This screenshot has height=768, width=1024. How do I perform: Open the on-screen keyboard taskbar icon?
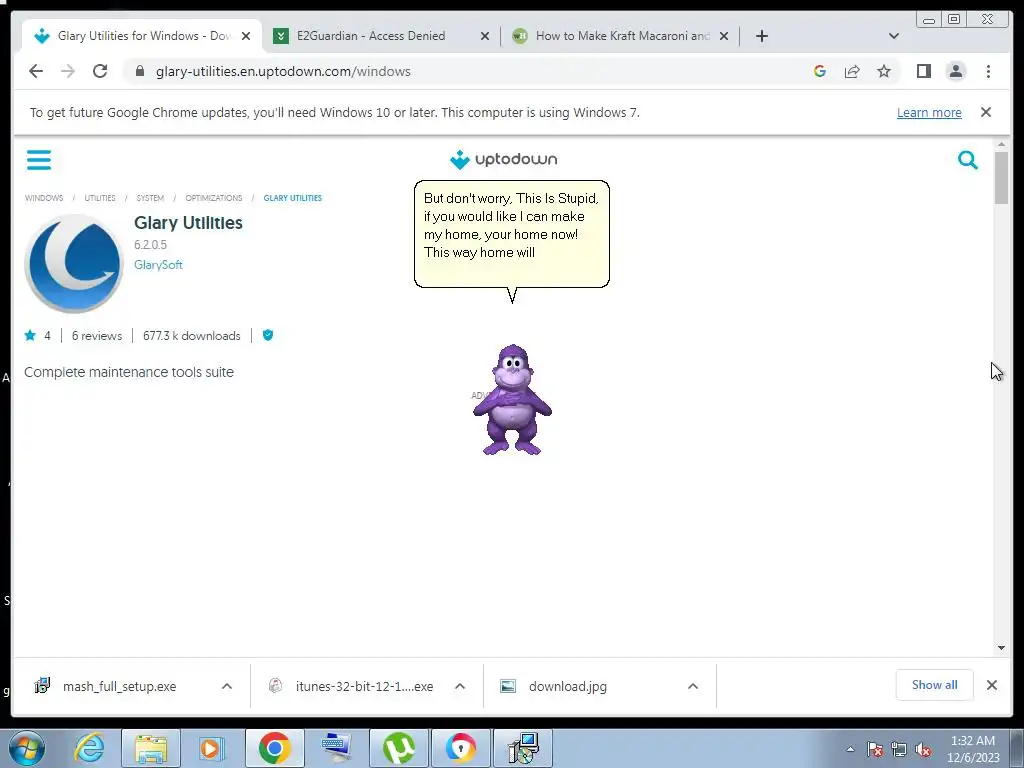[x=336, y=748]
